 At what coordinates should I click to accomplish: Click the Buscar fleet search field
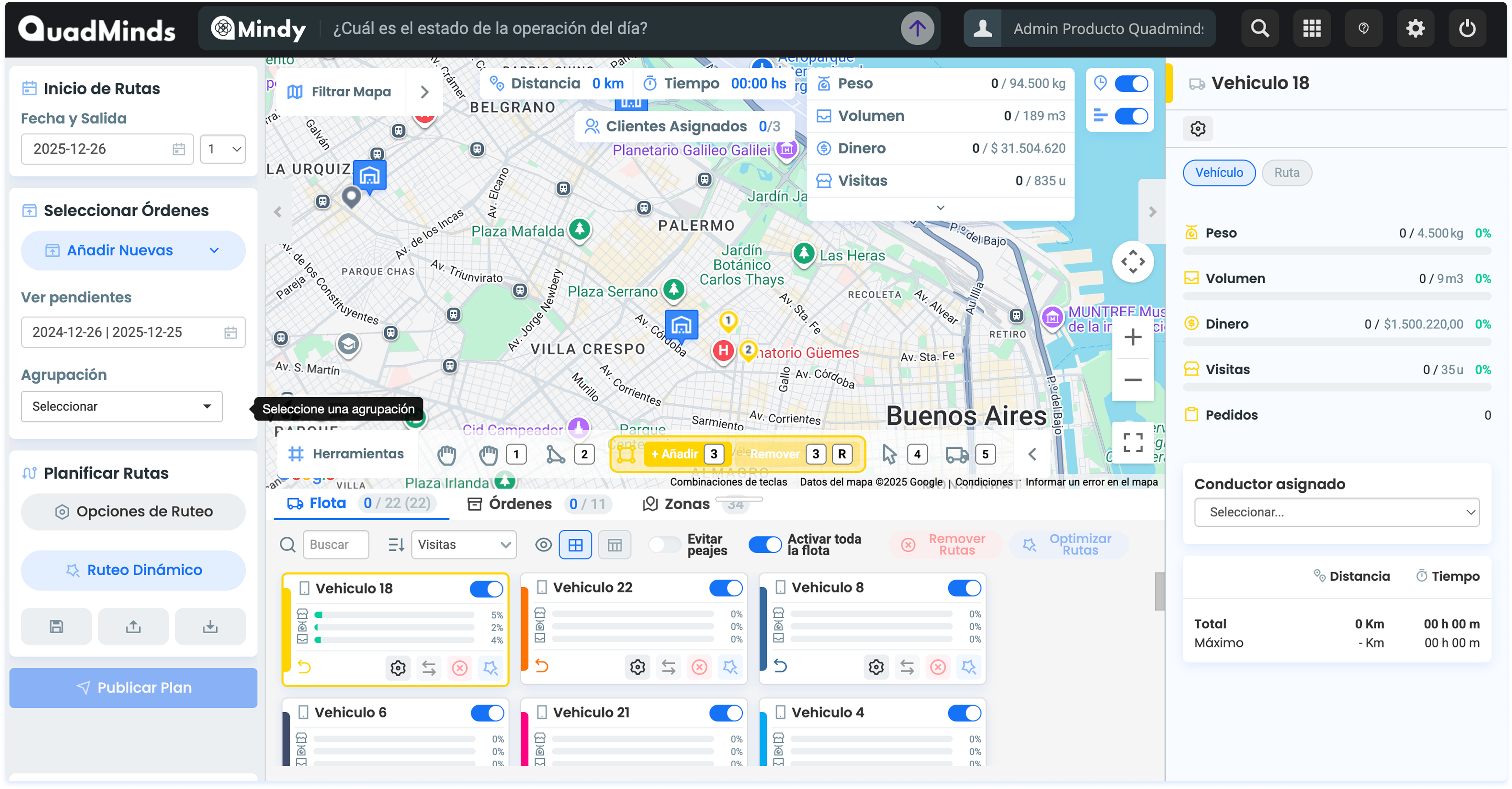click(x=336, y=545)
